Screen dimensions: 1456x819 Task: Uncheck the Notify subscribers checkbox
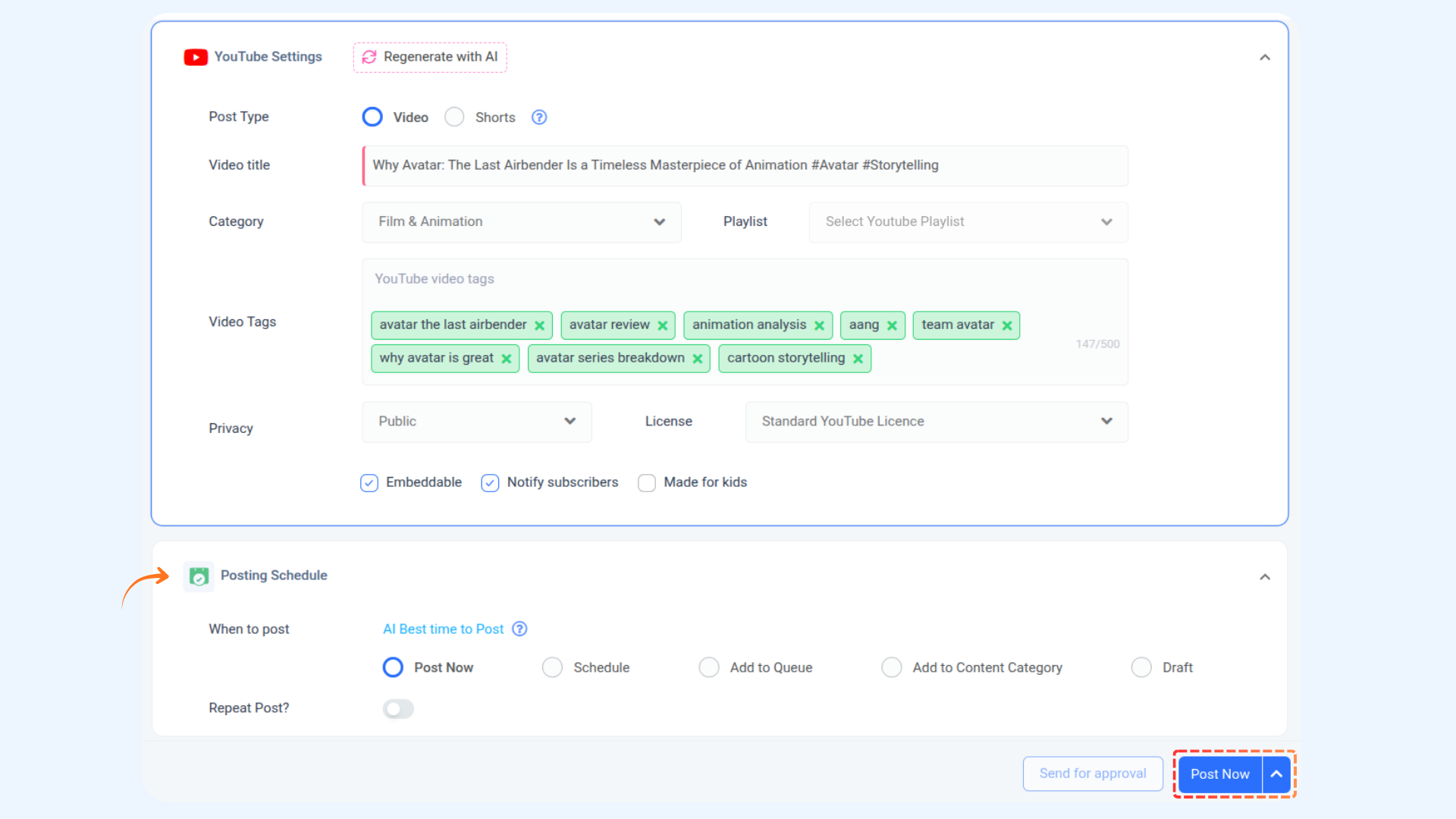pyautogui.click(x=490, y=483)
